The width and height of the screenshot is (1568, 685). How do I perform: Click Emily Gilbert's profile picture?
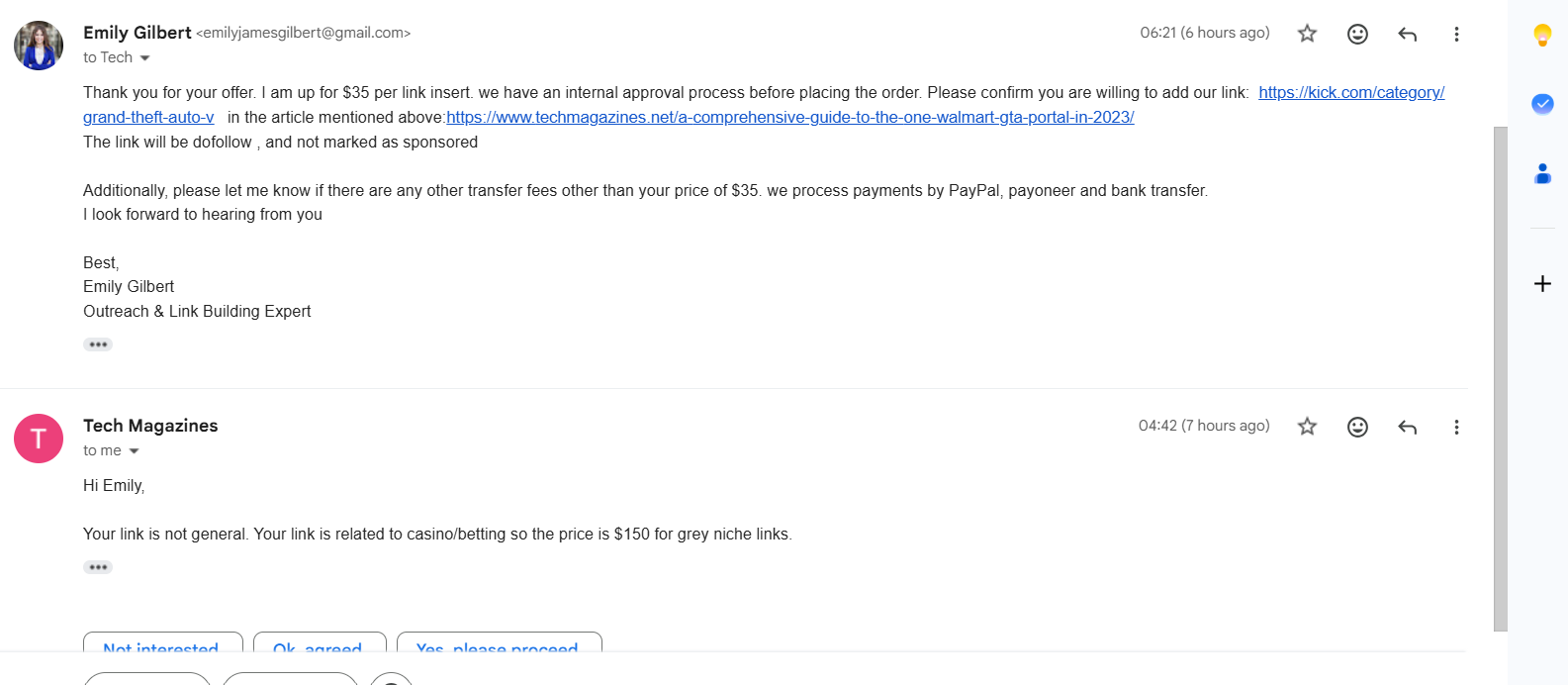coord(39,46)
